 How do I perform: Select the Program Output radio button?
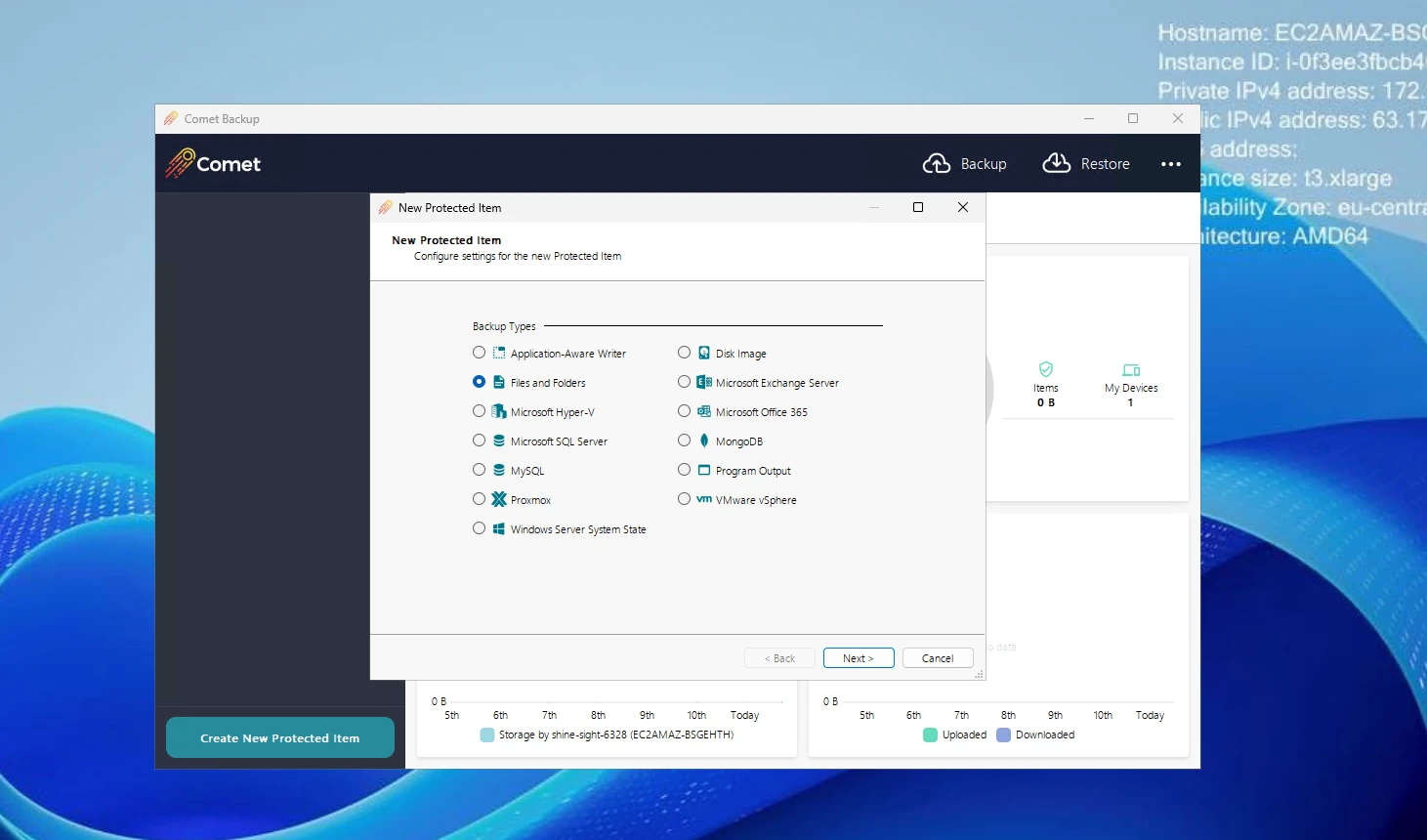tap(684, 470)
